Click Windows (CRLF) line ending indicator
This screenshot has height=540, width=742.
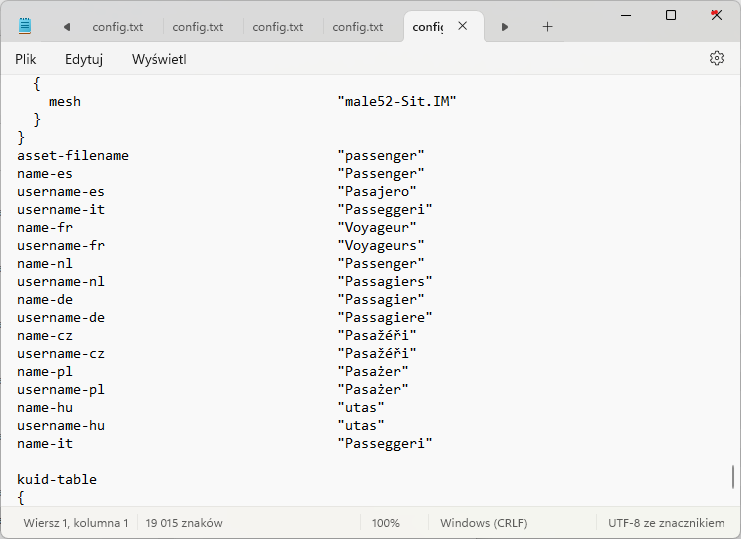click(485, 523)
